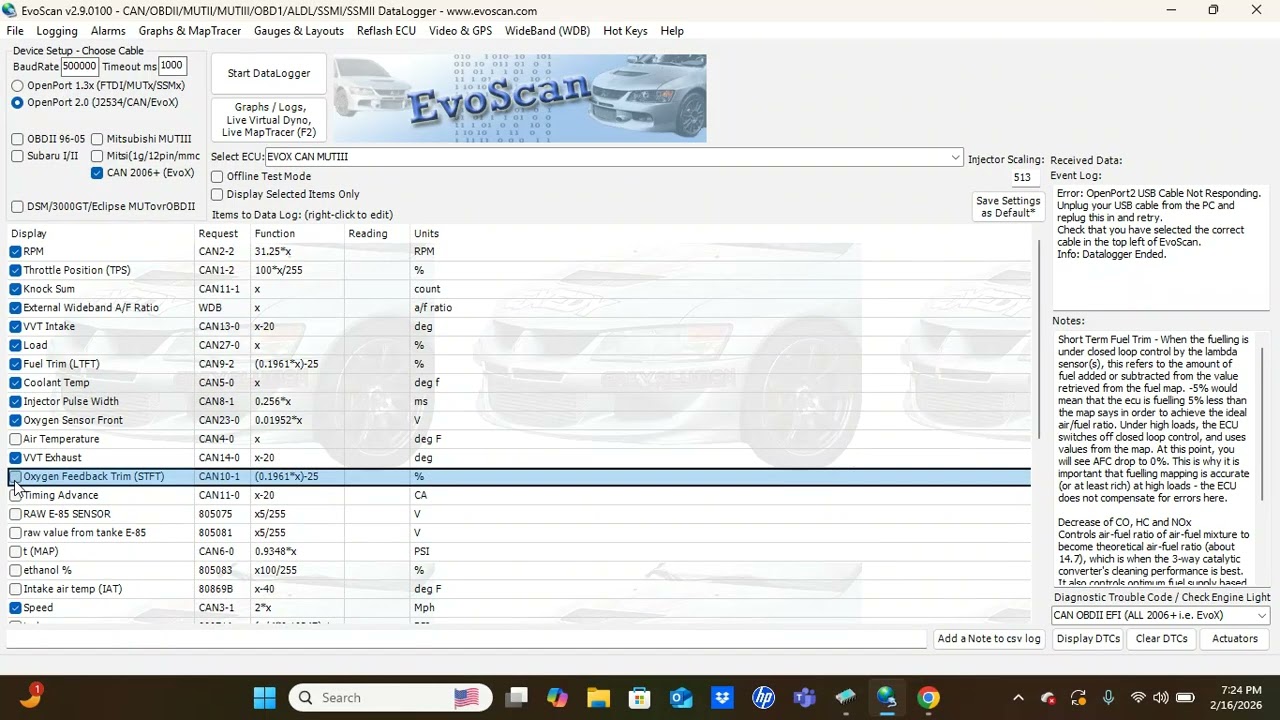The height and width of the screenshot is (720, 1280).
Task: Click the Timeout ms input field
Action: pos(172,66)
